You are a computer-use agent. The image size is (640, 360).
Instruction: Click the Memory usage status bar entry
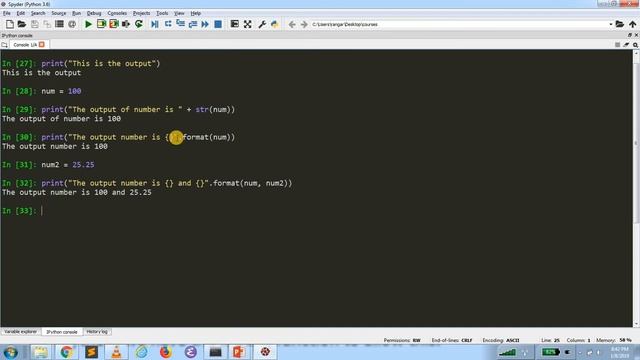coord(613,340)
